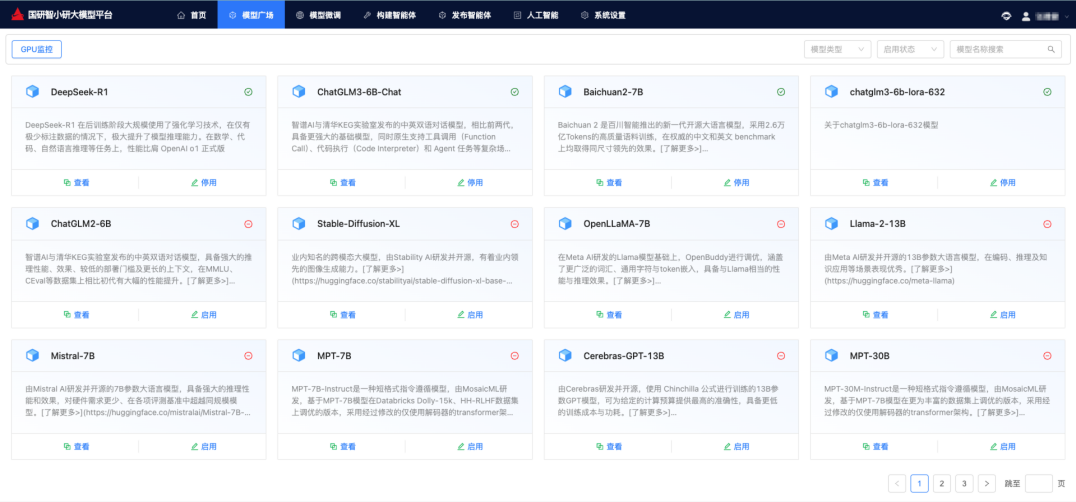The height and width of the screenshot is (502, 1076).
Task: Open the 系统设置 tab
Action: pos(603,14)
